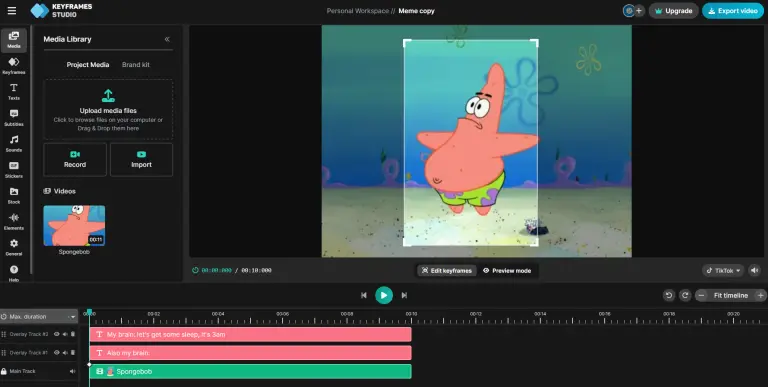Open the Elements sidebar tool
Image resolution: width=768 pixels, height=387 pixels.
click(x=14, y=221)
